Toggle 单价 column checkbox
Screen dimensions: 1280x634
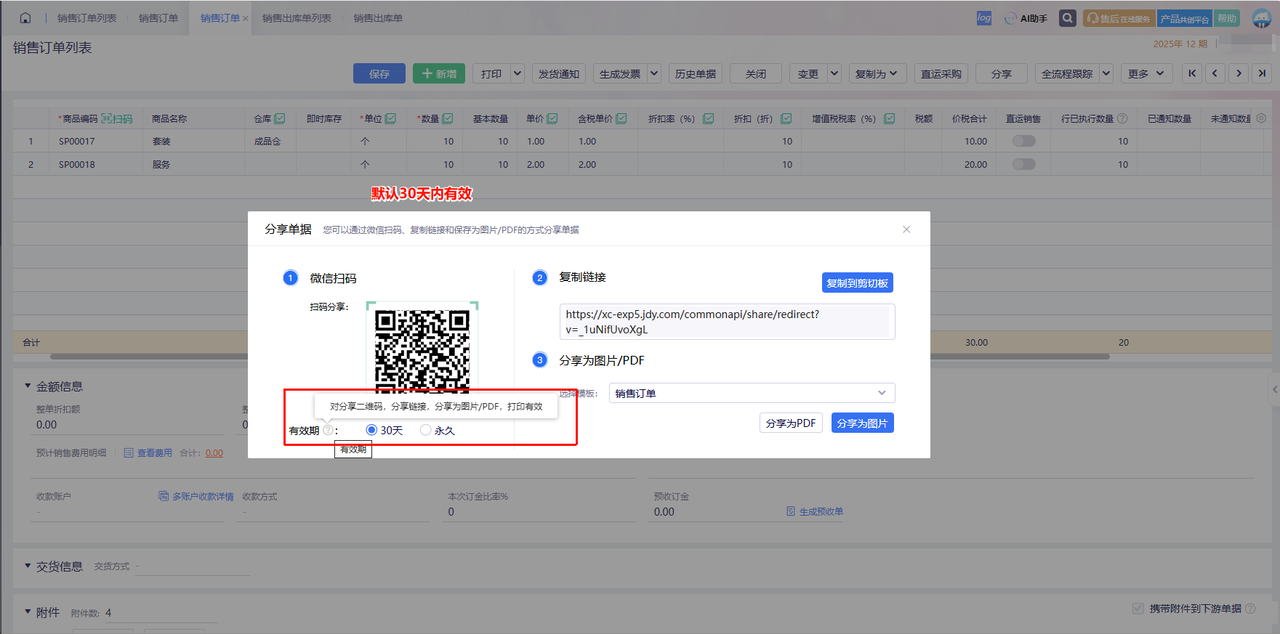click(x=553, y=118)
